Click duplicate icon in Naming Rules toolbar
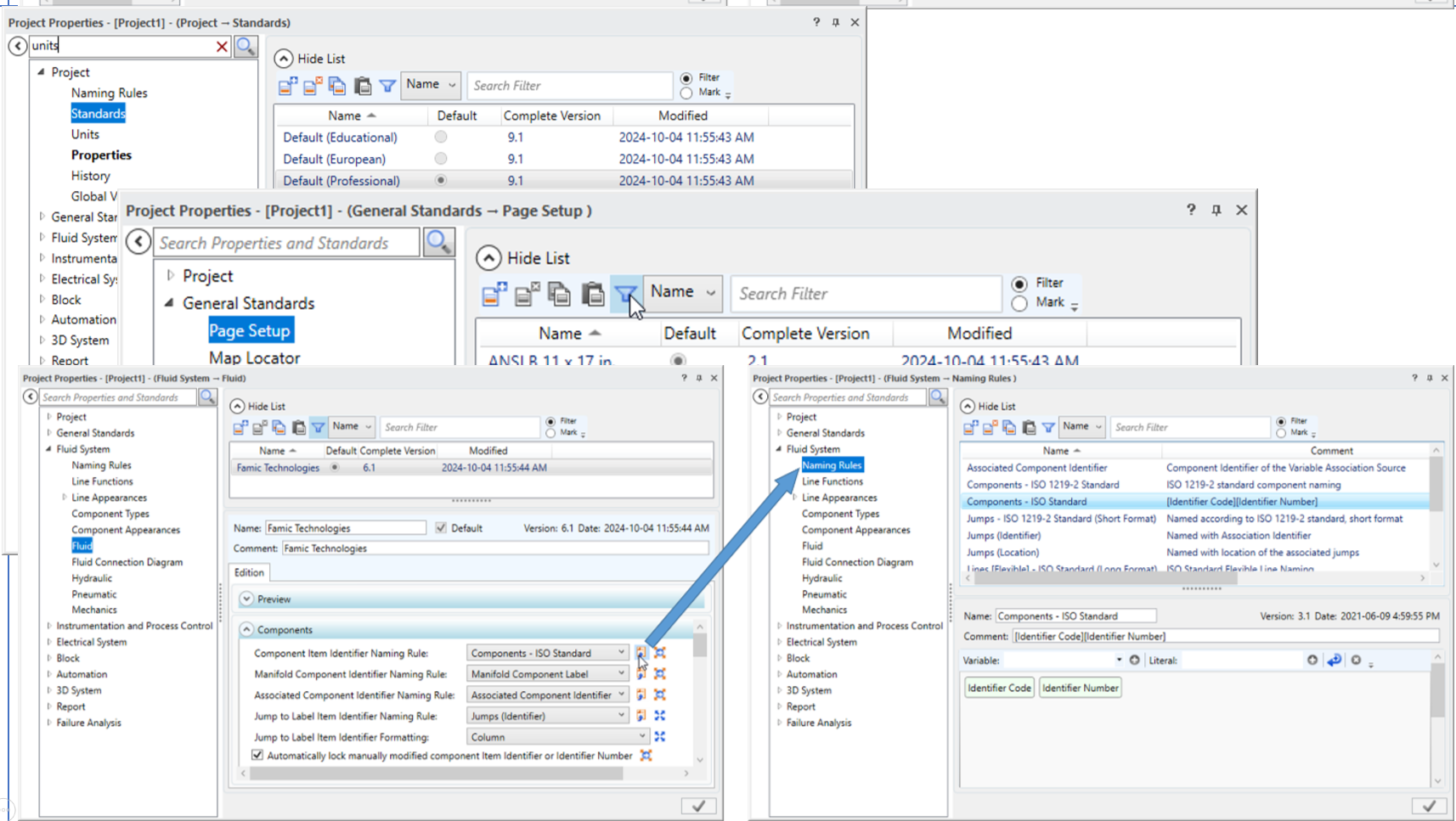Image resolution: width=1456 pixels, height=821 pixels. pos(1009,428)
